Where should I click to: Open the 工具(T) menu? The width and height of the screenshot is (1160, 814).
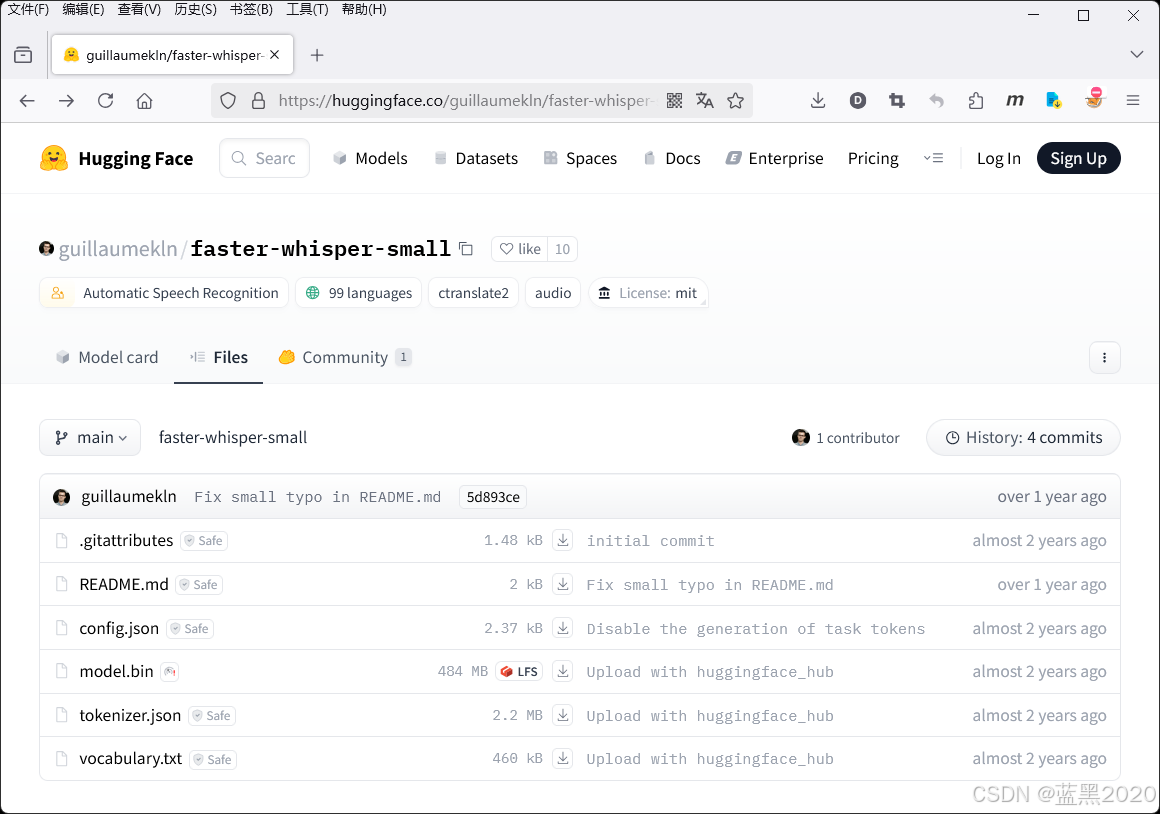(x=307, y=9)
